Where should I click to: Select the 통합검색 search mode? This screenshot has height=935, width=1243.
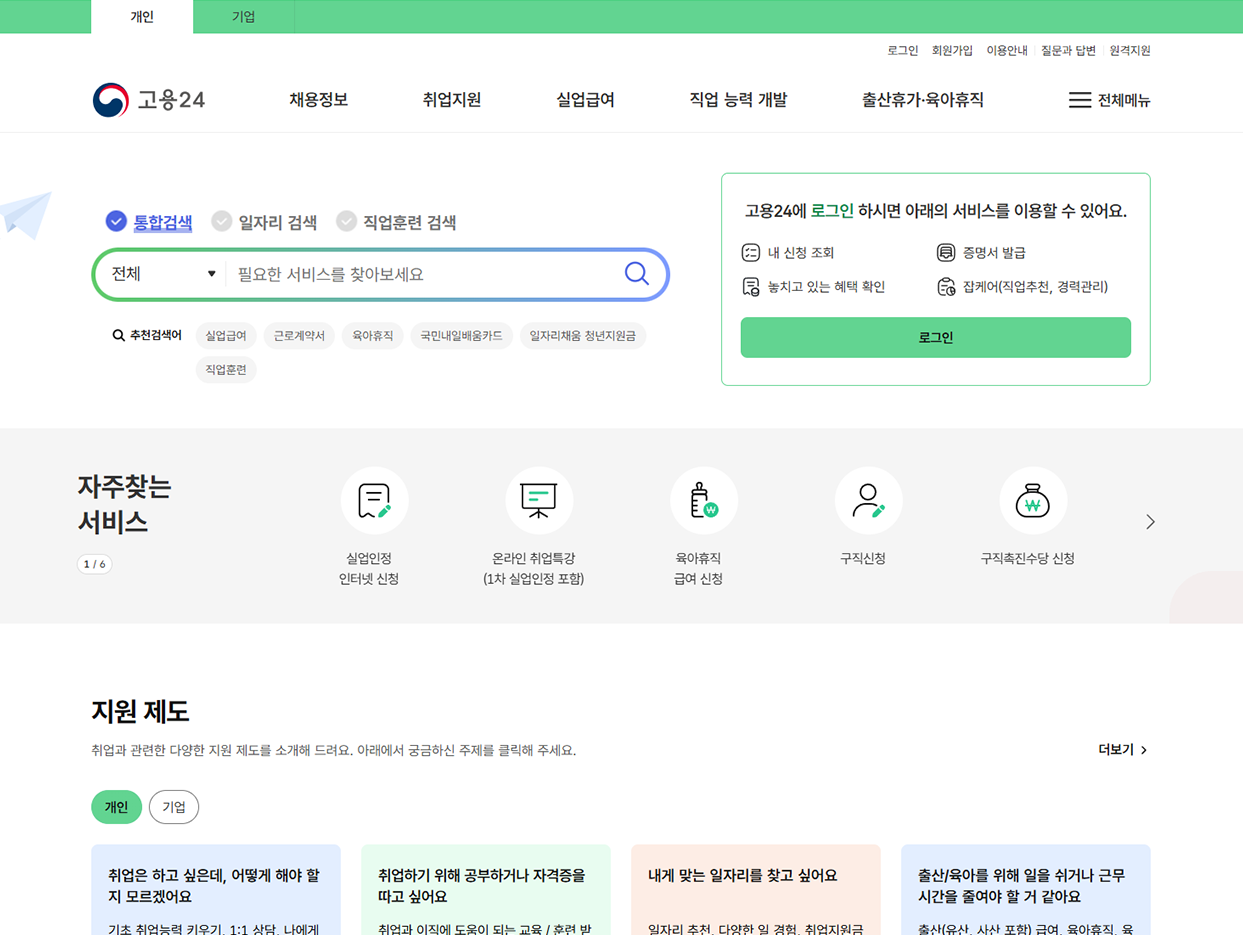pyautogui.click(x=149, y=222)
